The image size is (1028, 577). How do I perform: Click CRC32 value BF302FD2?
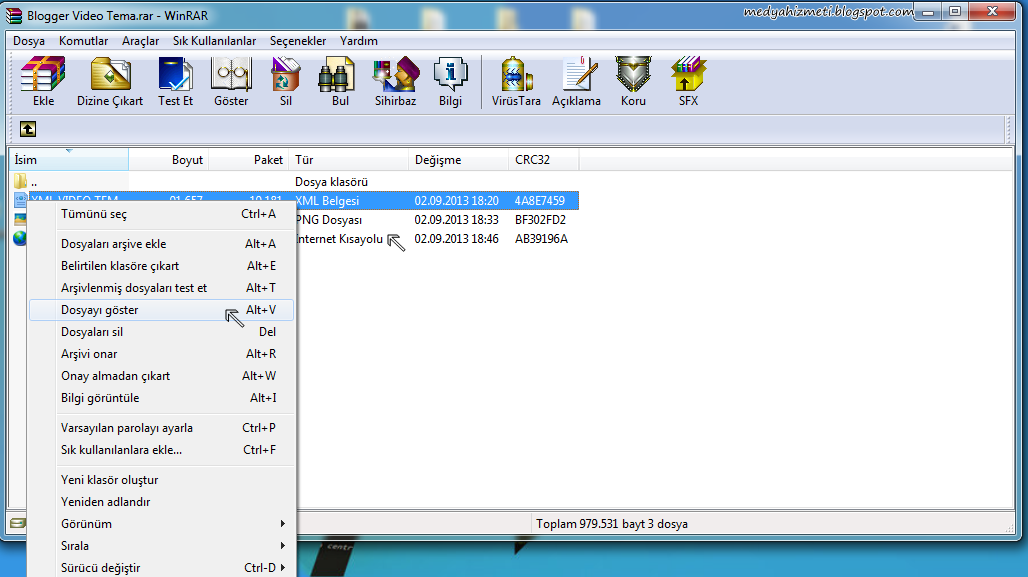(x=540, y=220)
